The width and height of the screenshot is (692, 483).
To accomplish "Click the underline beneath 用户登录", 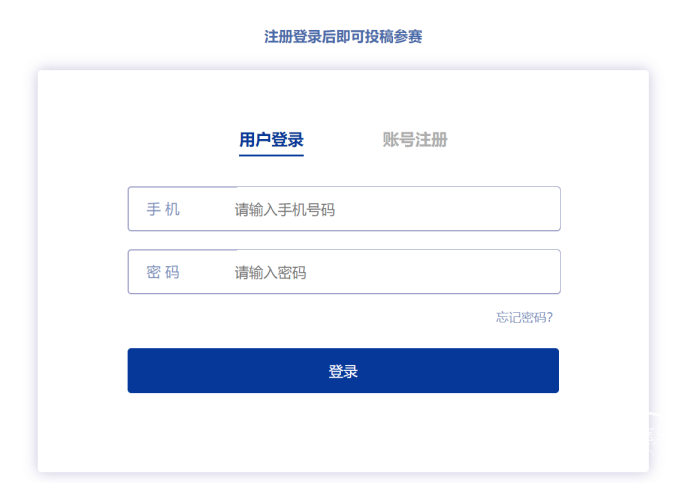I will pos(271,155).
